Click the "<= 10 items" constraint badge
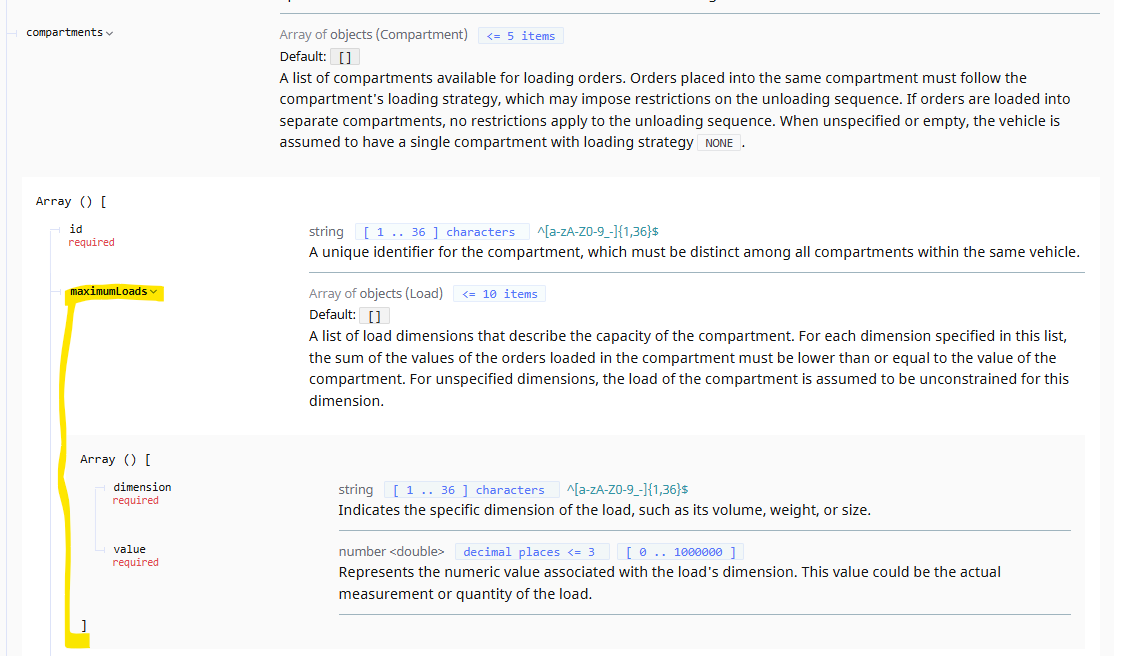 point(499,294)
